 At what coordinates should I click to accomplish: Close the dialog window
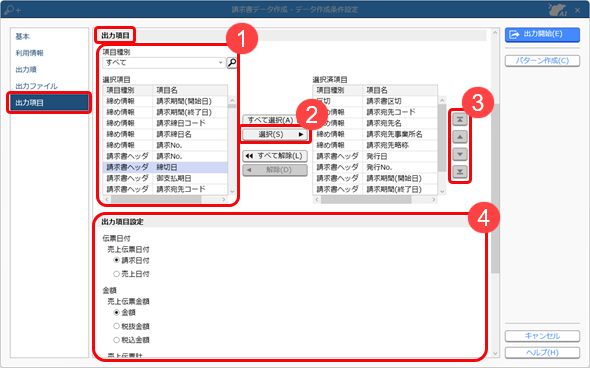(x=578, y=10)
